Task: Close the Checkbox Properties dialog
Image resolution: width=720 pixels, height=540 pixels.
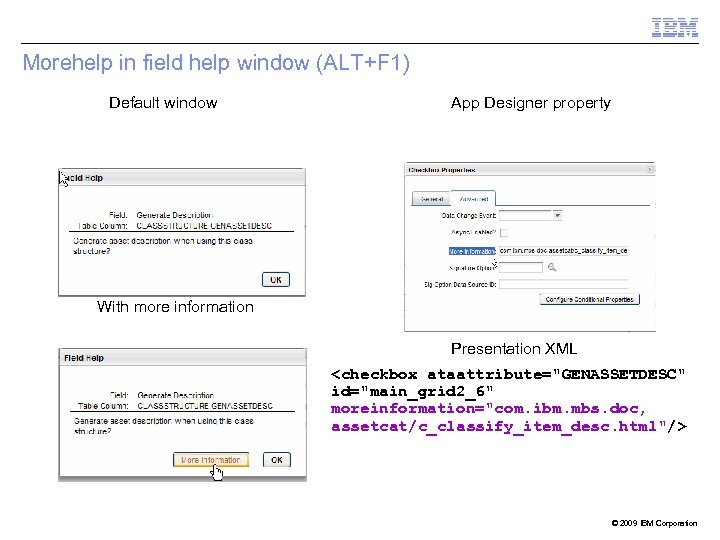Action: 650,169
